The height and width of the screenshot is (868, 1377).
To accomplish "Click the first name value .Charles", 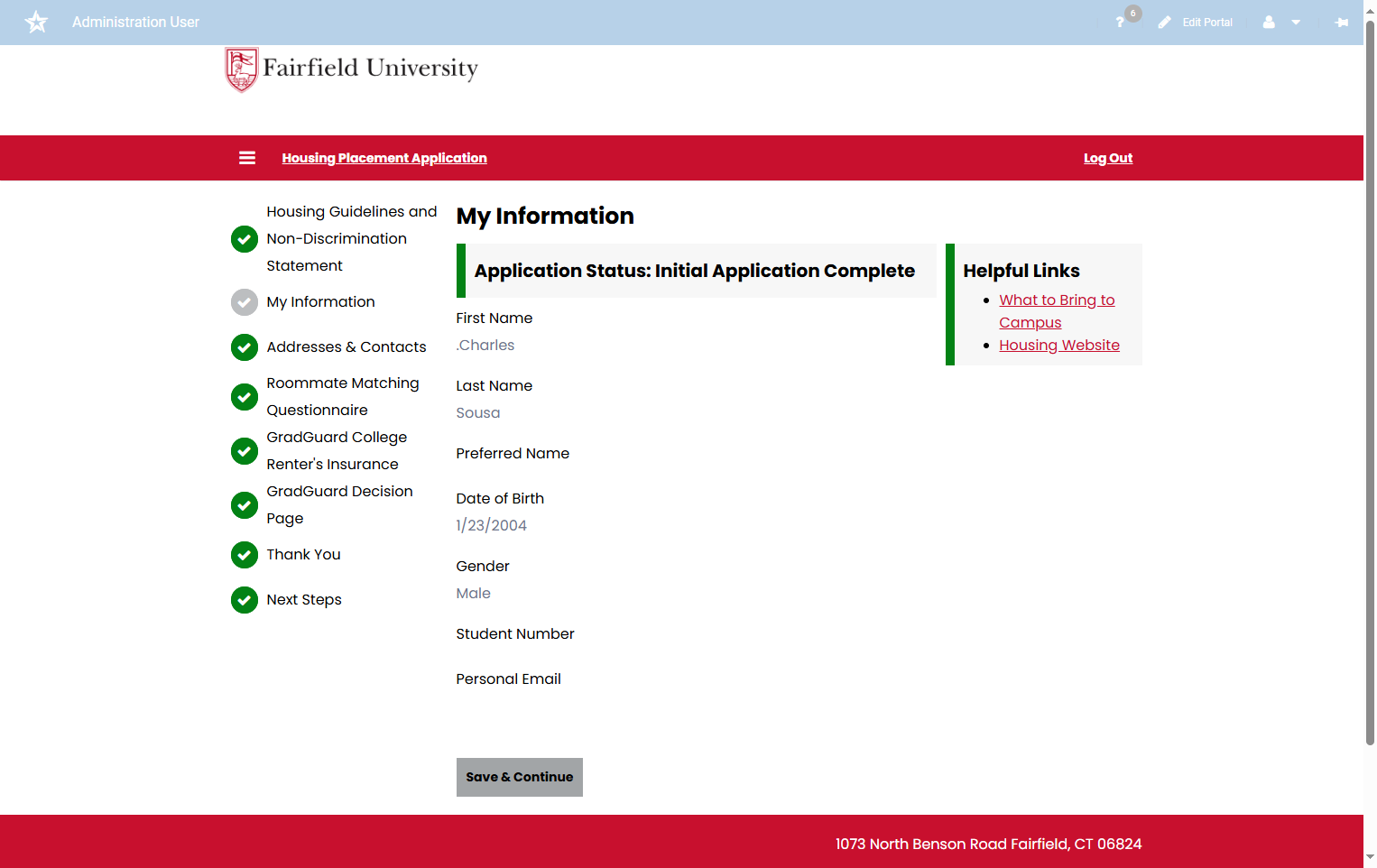I will [x=485, y=346].
